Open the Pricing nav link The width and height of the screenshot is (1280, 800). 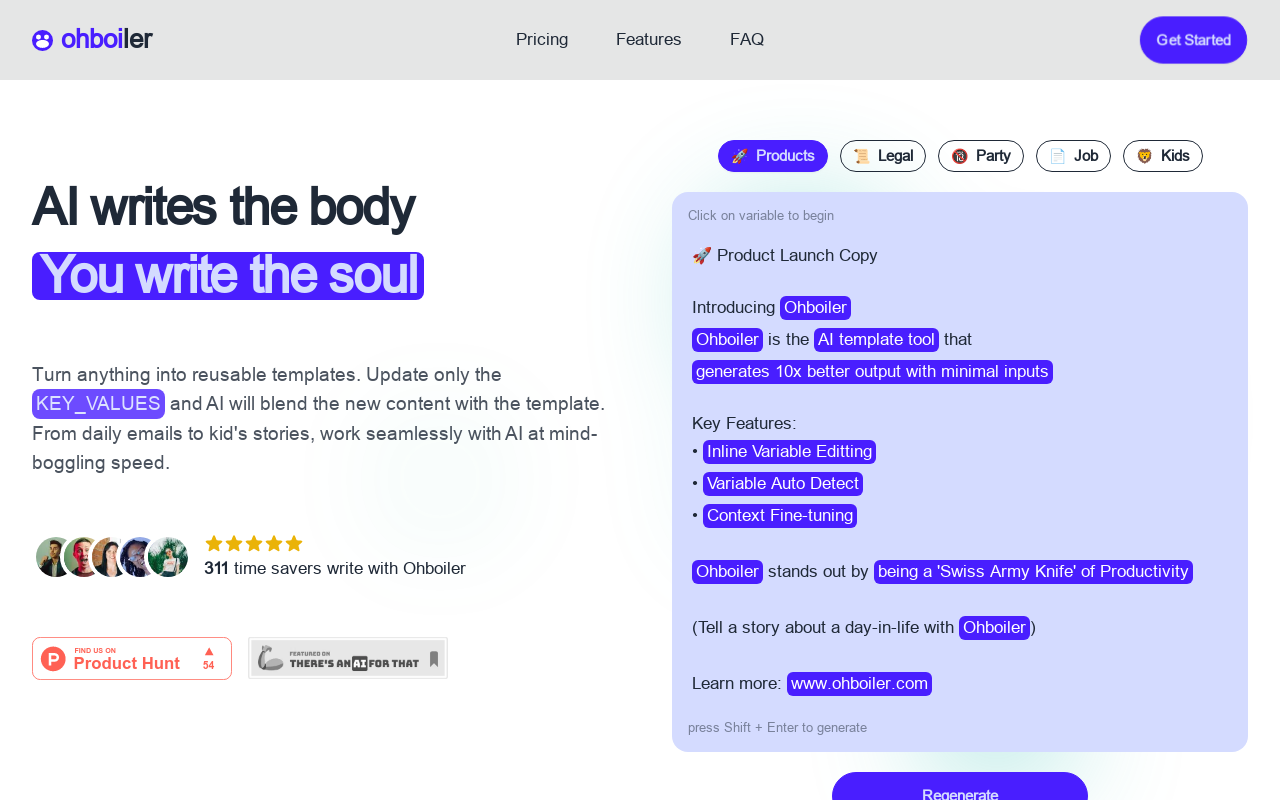(x=542, y=40)
